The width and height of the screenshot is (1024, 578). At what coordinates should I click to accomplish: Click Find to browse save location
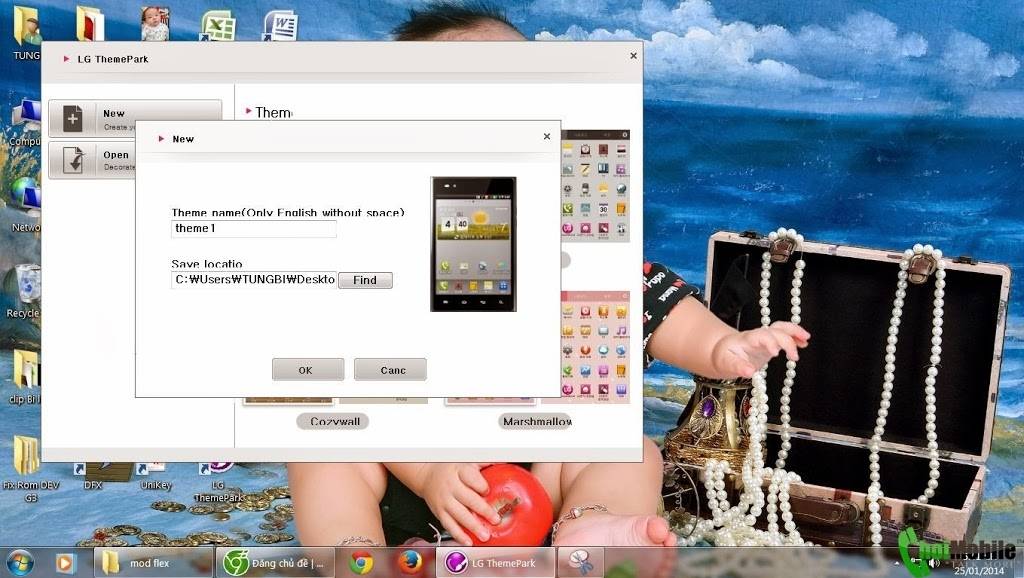[365, 280]
